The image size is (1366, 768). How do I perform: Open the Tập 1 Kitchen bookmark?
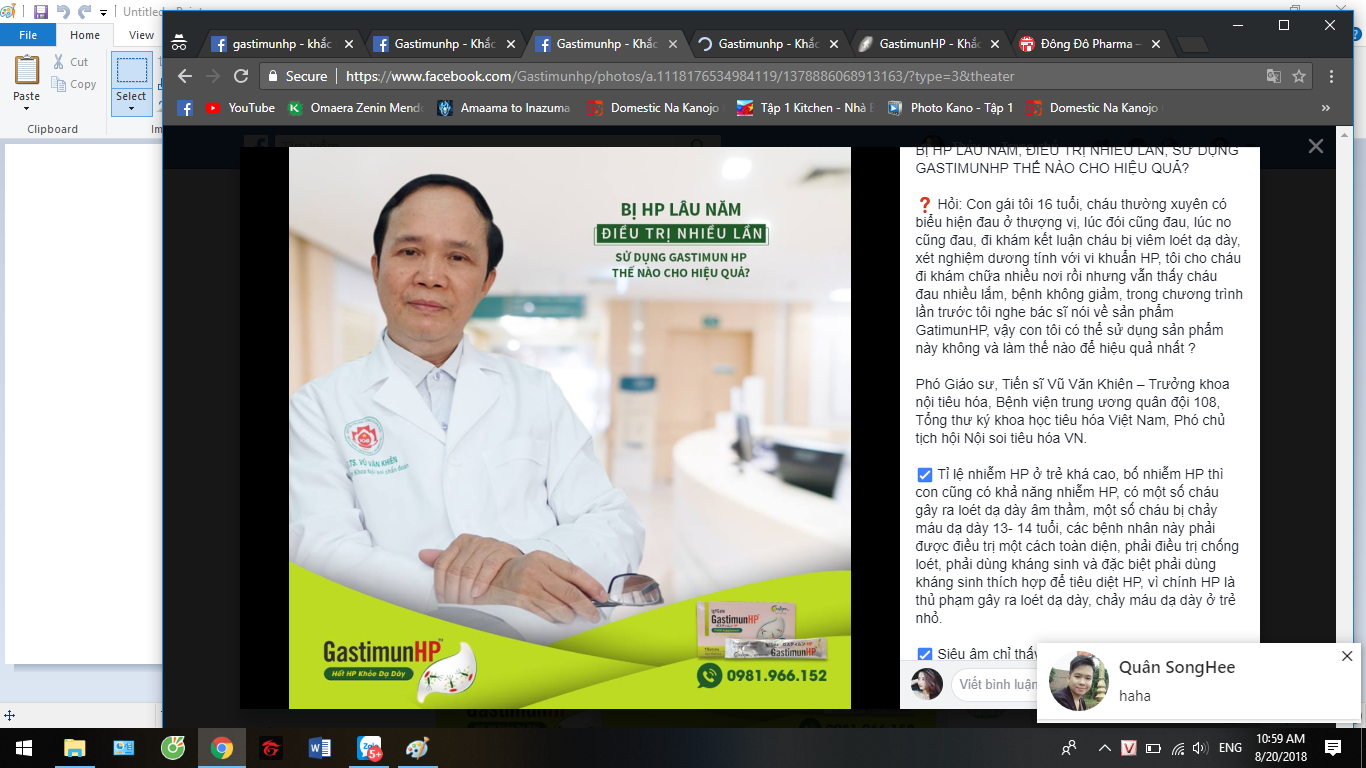806,108
